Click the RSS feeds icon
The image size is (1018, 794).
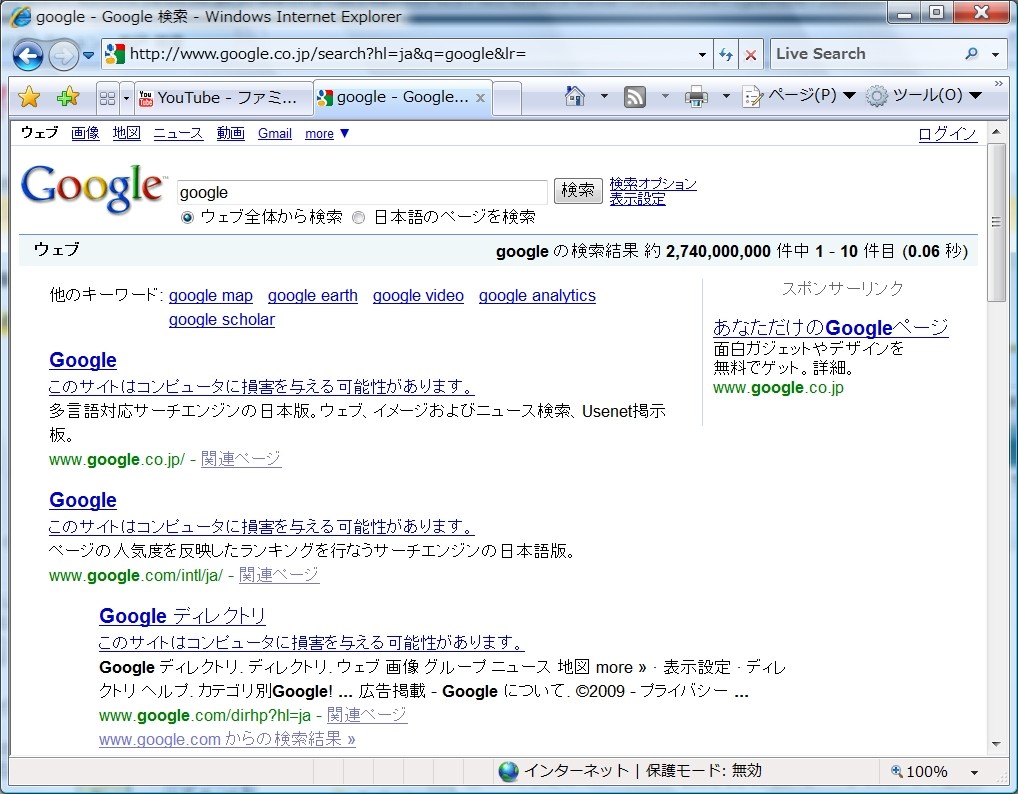click(635, 97)
